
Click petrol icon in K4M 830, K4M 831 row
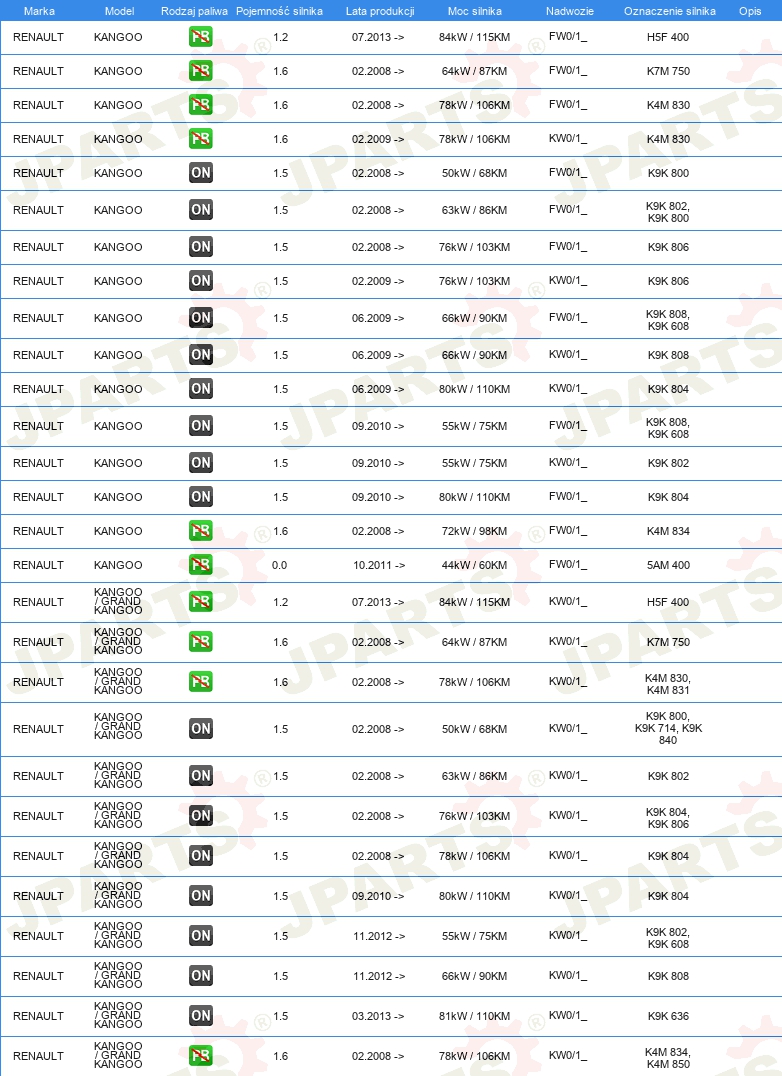[201, 681]
